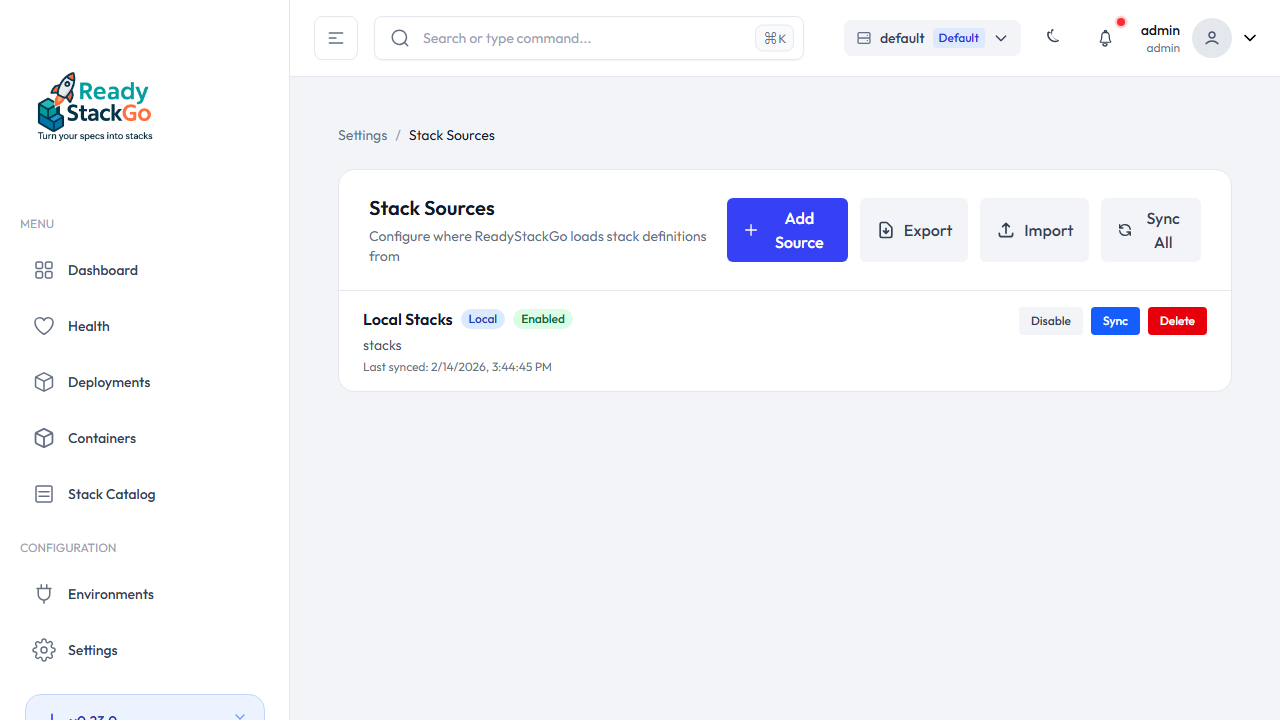Open Settings via the breadcrumb
Viewport: 1280px width, 720px height.
(x=362, y=135)
